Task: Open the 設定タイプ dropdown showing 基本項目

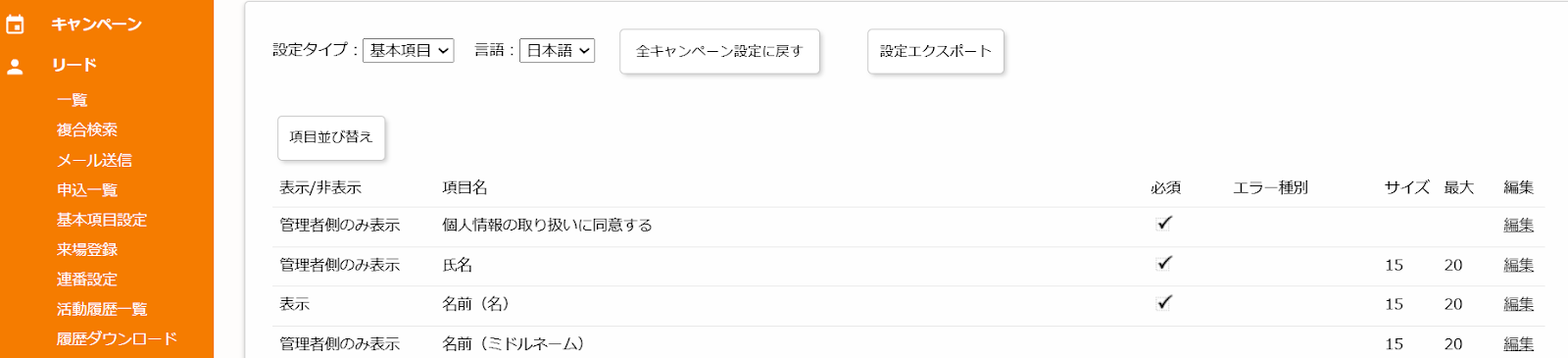Action: coord(409,50)
